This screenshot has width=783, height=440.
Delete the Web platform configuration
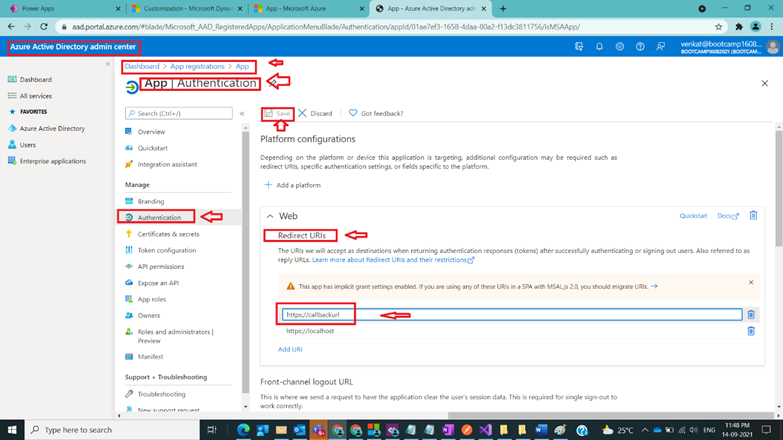tap(753, 215)
